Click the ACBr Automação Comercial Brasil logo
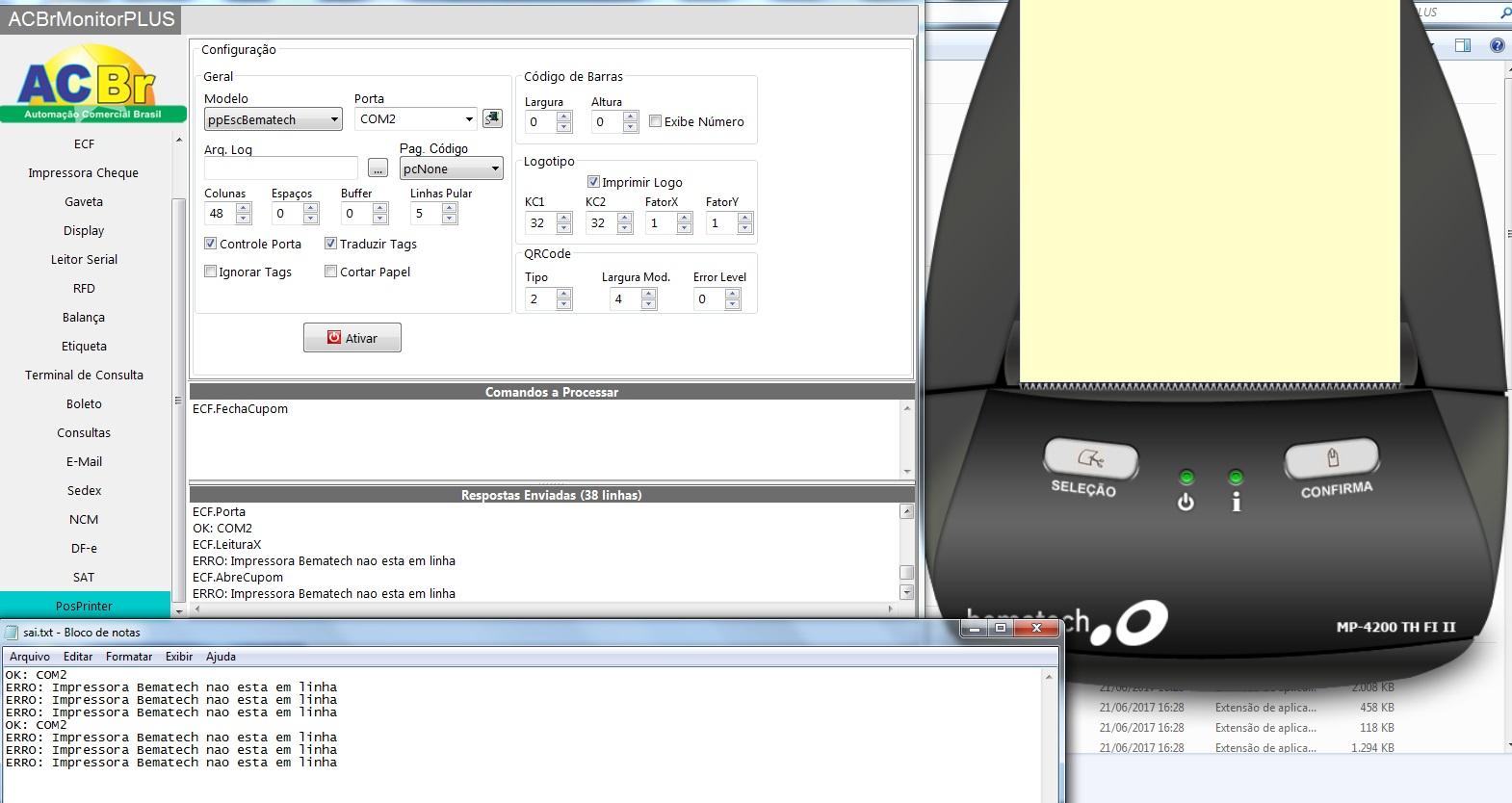The width and height of the screenshot is (1512, 803). 93,84
